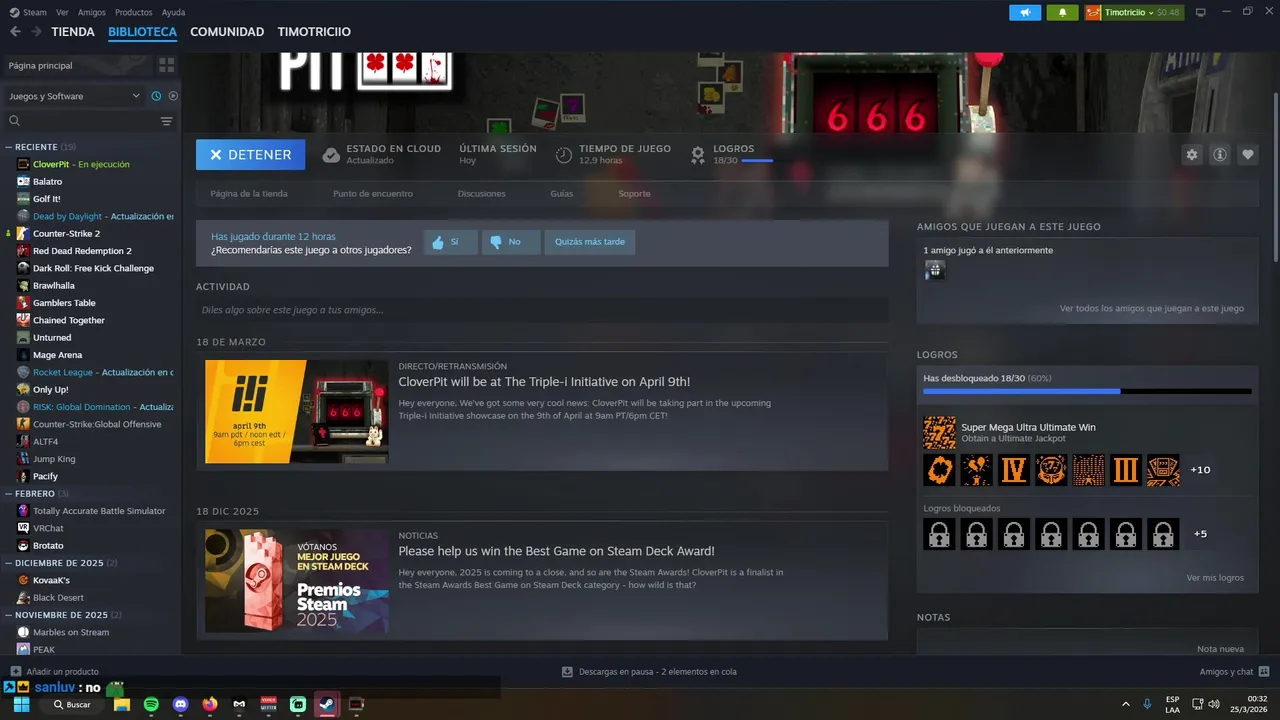
Task: Click the cloud status checkmark icon
Action: tap(331, 155)
